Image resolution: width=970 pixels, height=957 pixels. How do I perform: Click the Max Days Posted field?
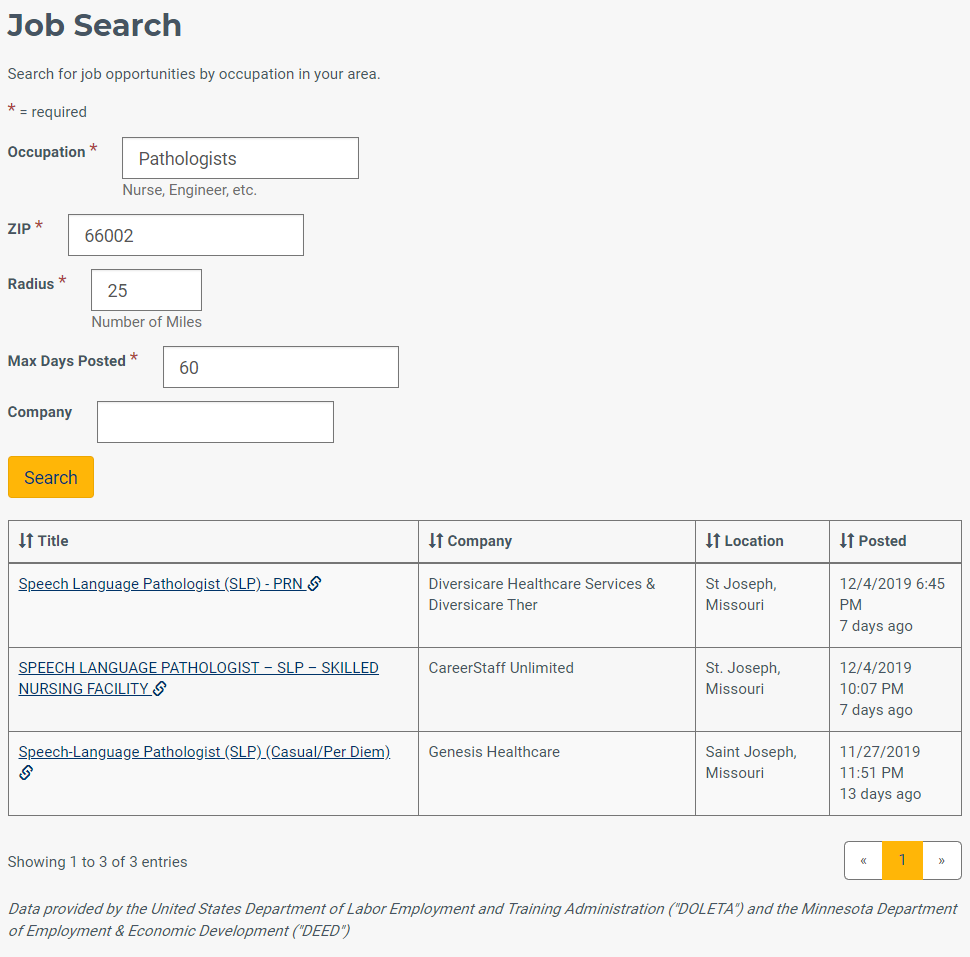pyautogui.click(x=281, y=367)
